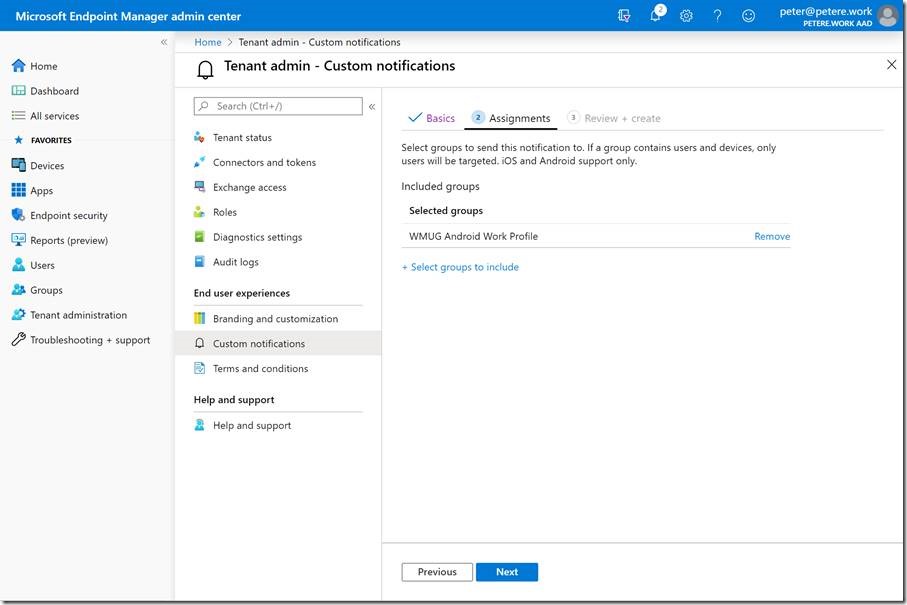
Task: Open the user account avatar
Action: pos(887,16)
